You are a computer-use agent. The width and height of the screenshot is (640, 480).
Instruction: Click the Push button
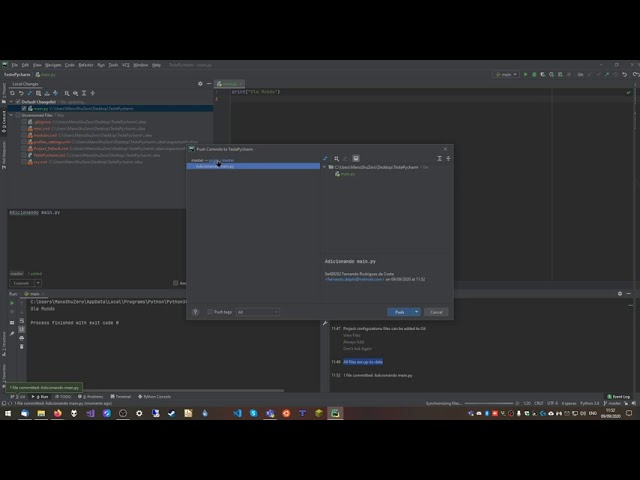click(400, 312)
